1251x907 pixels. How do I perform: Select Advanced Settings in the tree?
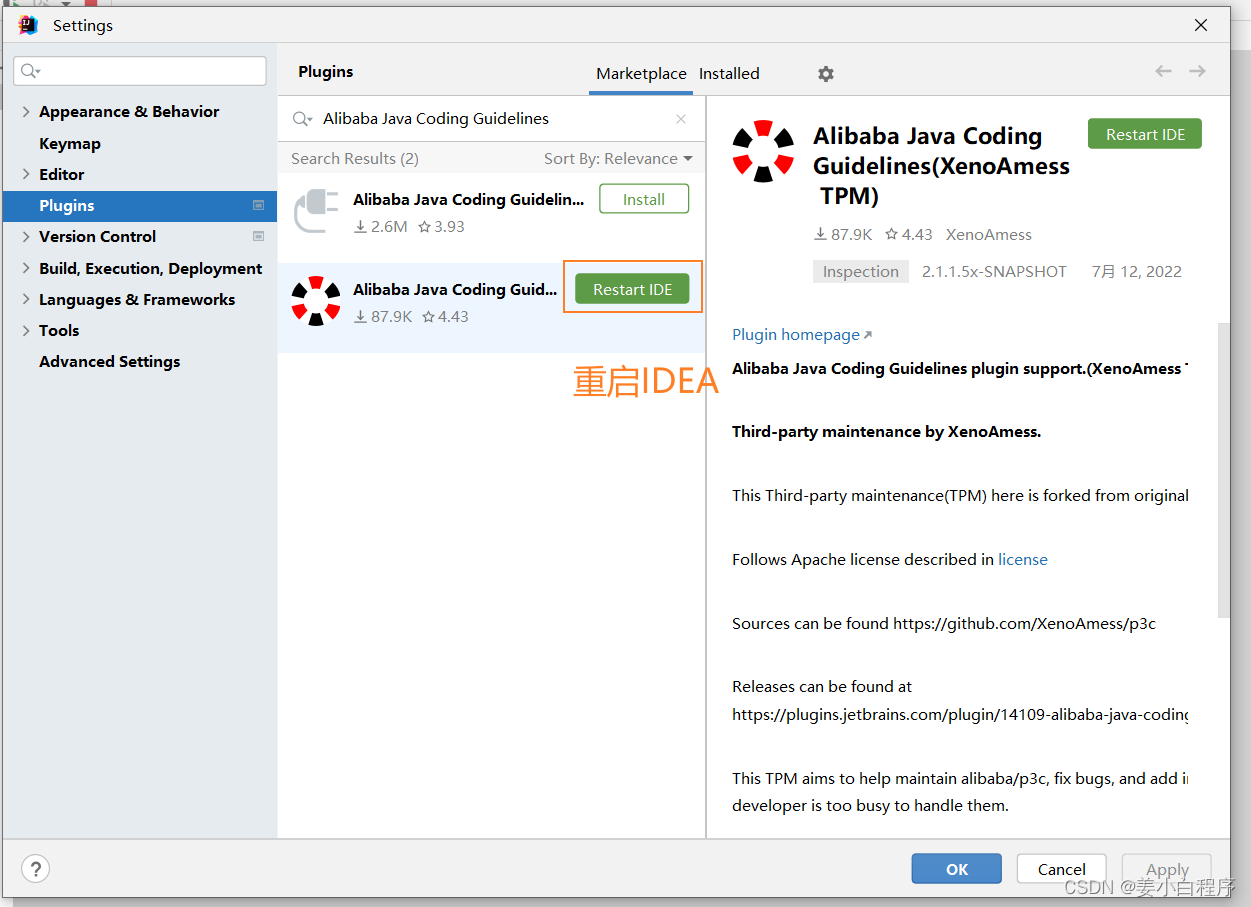tap(110, 361)
